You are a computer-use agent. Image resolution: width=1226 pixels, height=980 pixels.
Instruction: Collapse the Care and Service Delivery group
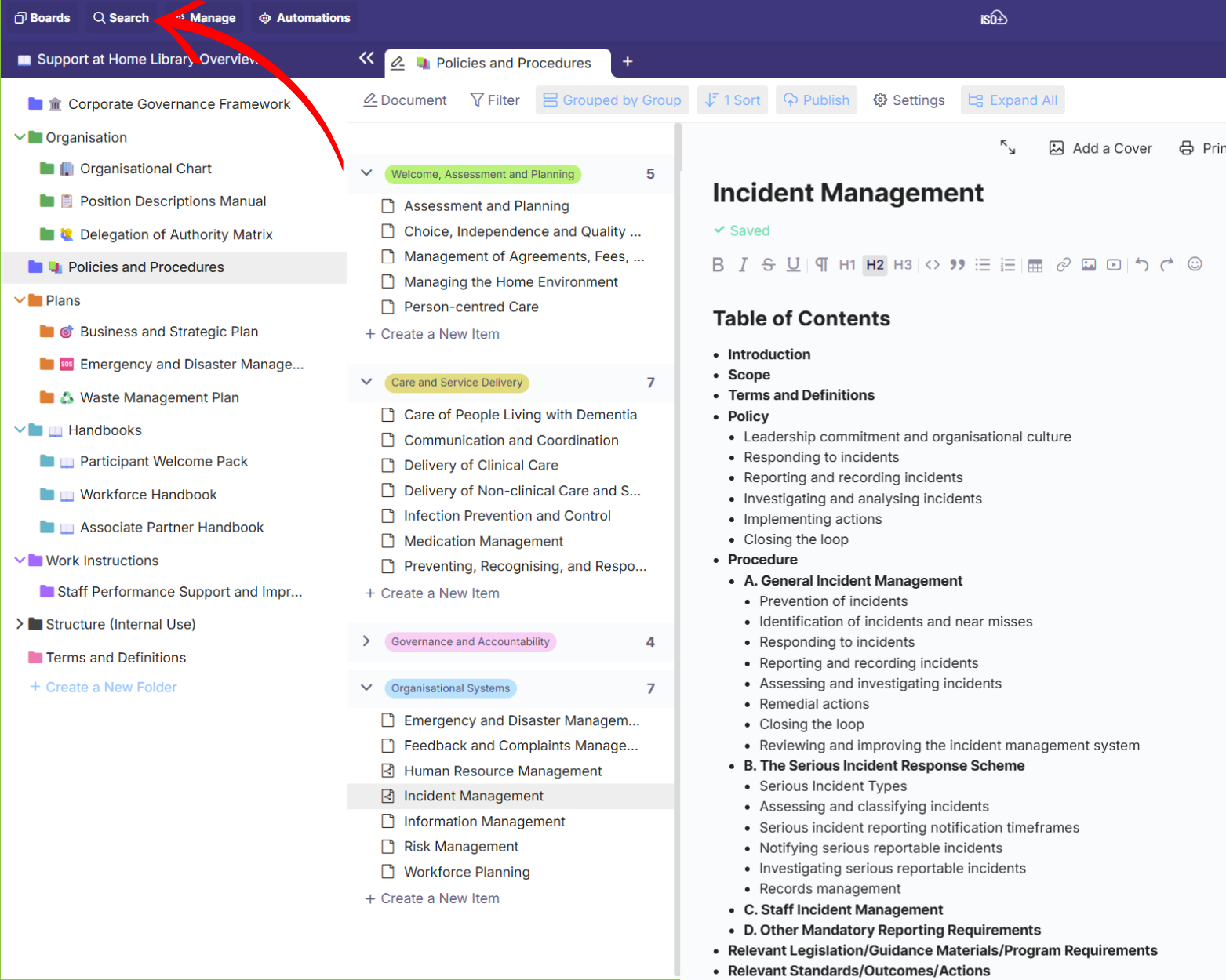pyautogui.click(x=366, y=382)
